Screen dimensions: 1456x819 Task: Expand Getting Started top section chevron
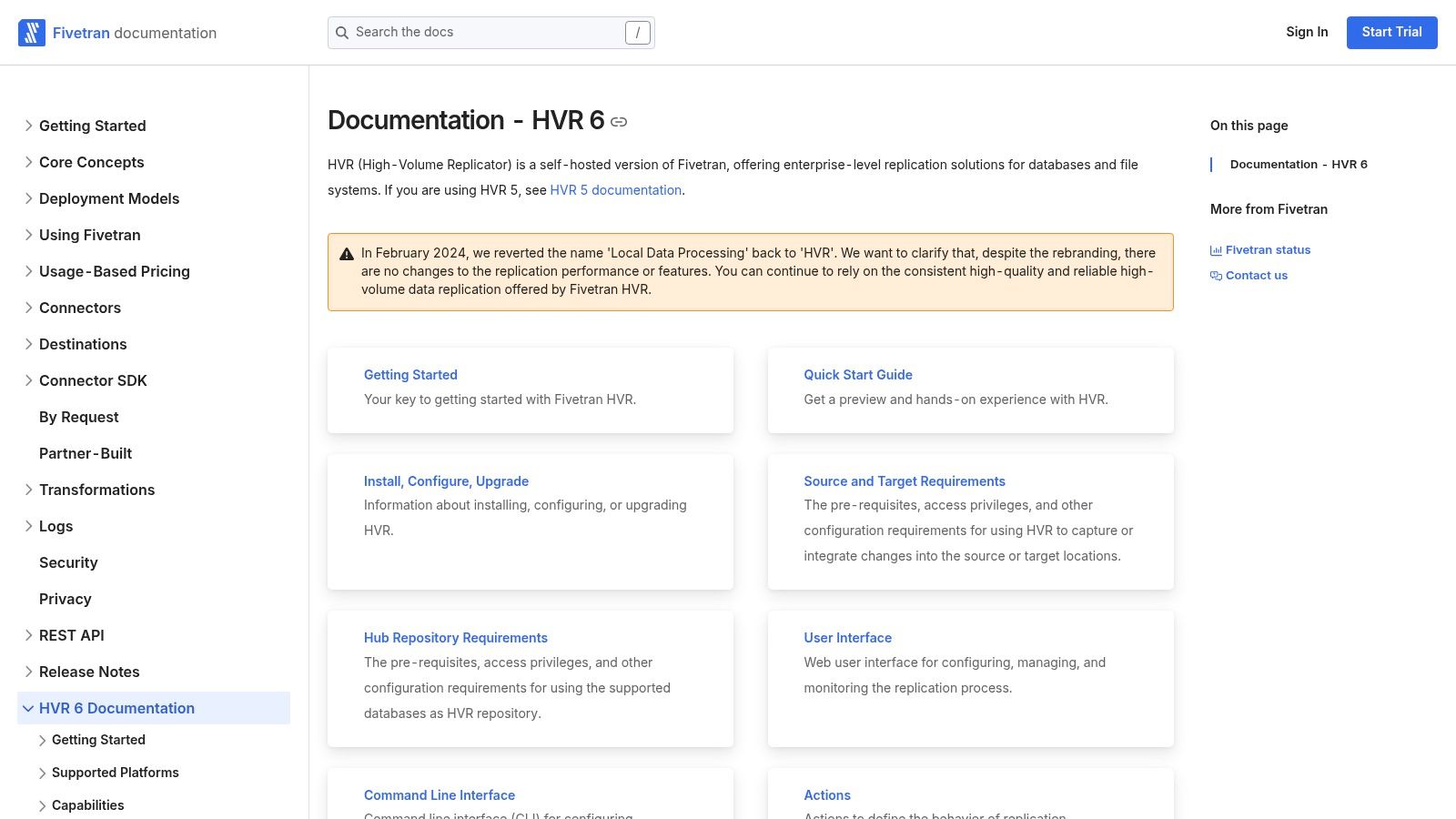pos(28,126)
